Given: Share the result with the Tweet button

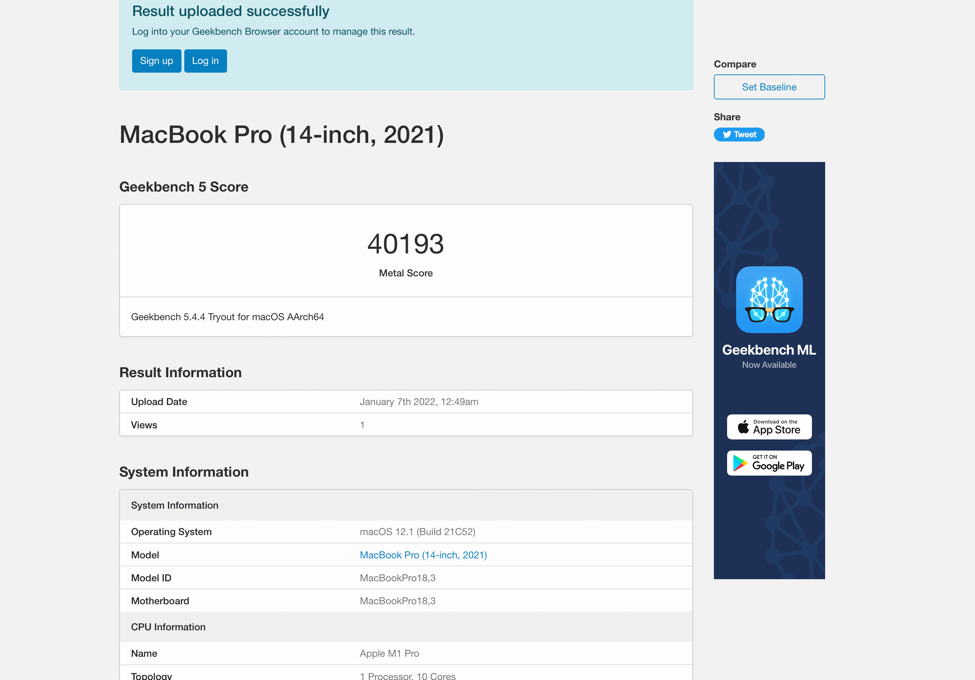Looking at the screenshot, I should click(739, 134).
